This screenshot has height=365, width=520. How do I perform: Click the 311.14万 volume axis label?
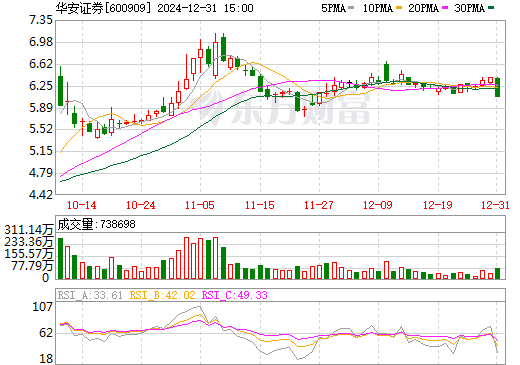click(29, 230)
